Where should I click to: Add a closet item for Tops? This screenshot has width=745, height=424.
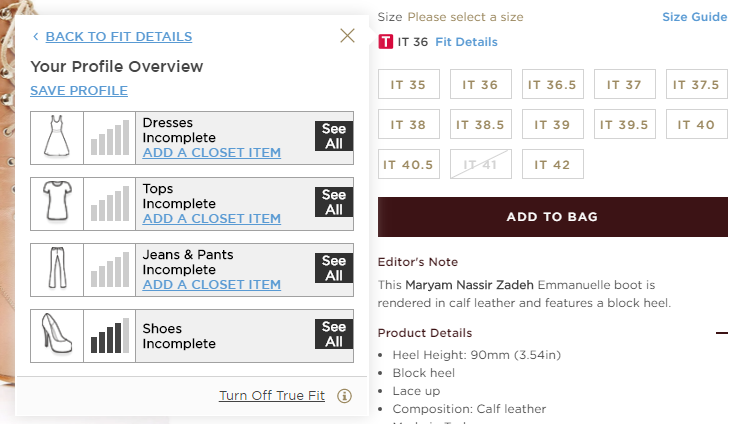[212, 219]
